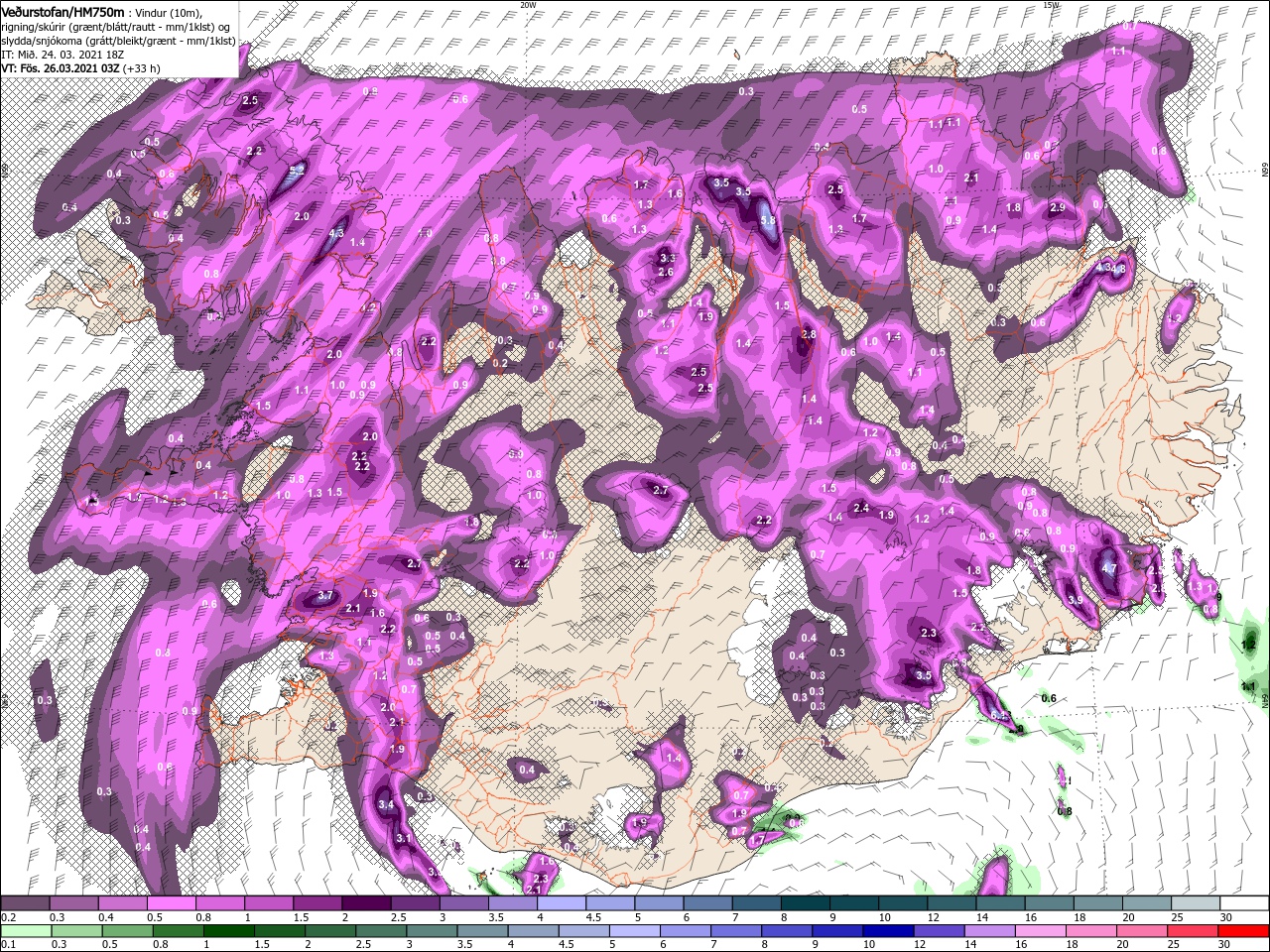Image resolution: width=1270 pixels, height=952 pixels.
Task: Pick bright pink snow swatch between 0.5 and 0.8
Action: click(171, 902)
